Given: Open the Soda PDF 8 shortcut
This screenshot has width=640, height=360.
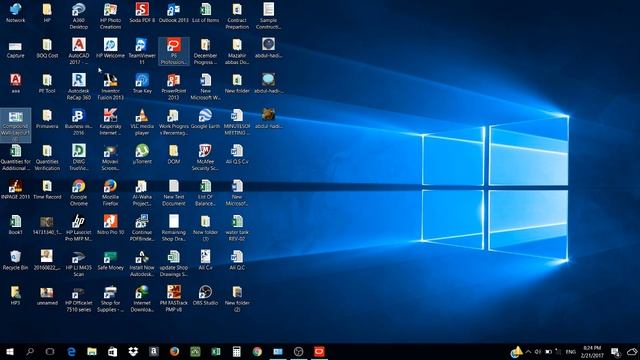Looking at the screenshot, I should [x=142, y=13].
